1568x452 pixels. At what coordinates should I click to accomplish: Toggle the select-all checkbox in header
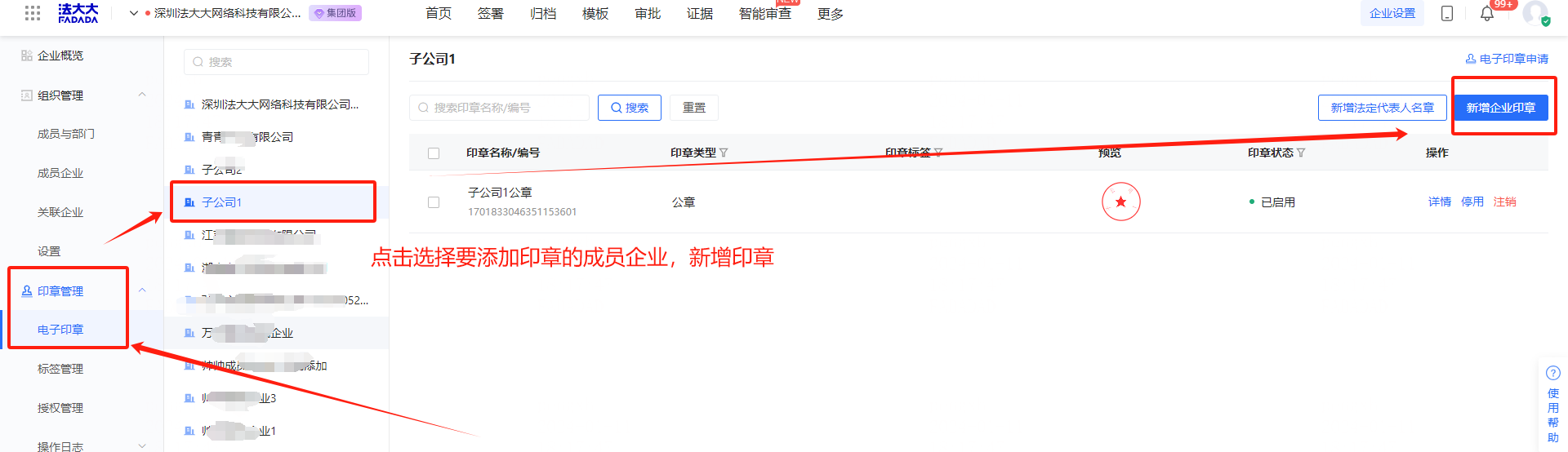click(434, 153)
